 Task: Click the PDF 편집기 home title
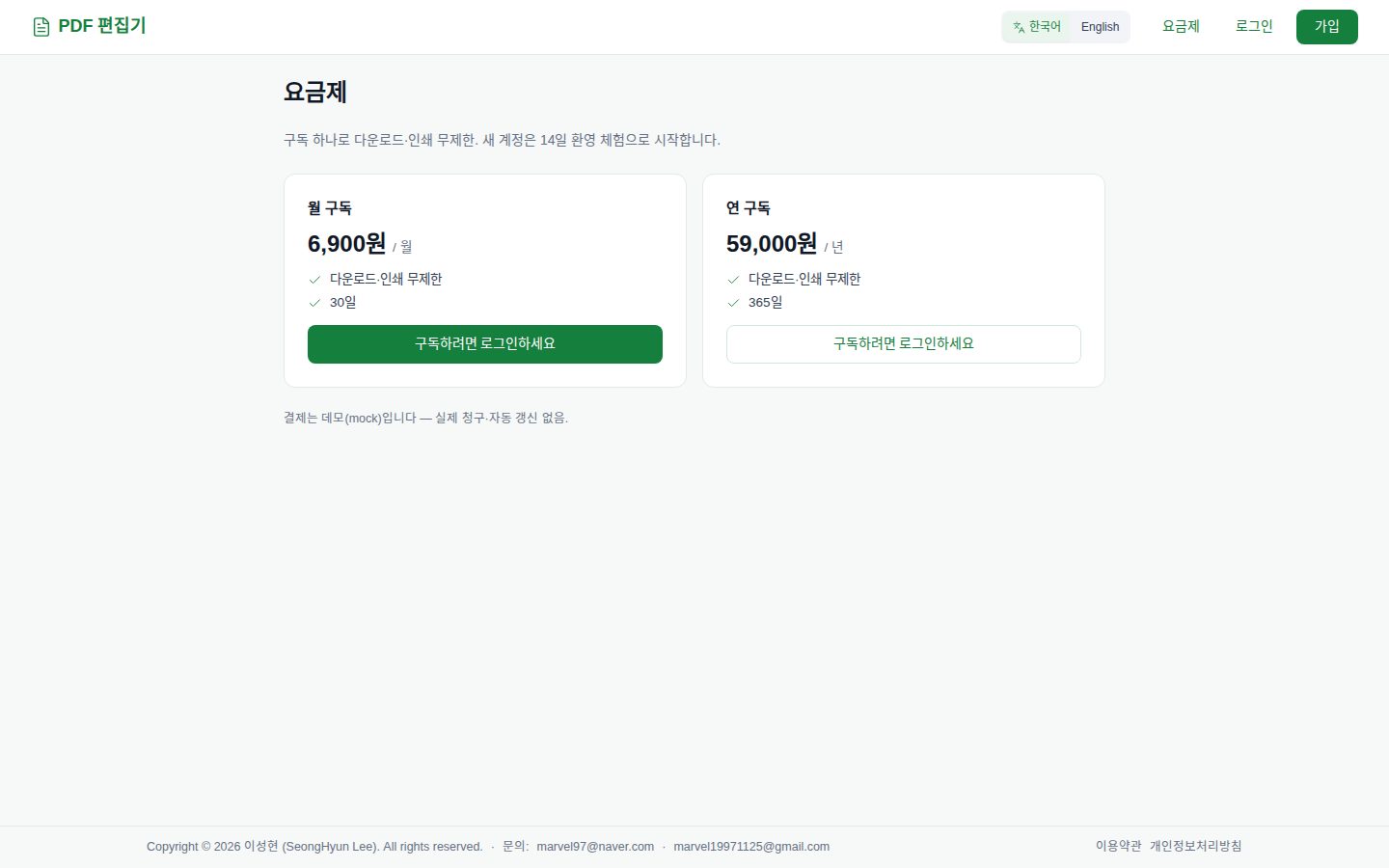pyautogui.click(x=102, y=26)
